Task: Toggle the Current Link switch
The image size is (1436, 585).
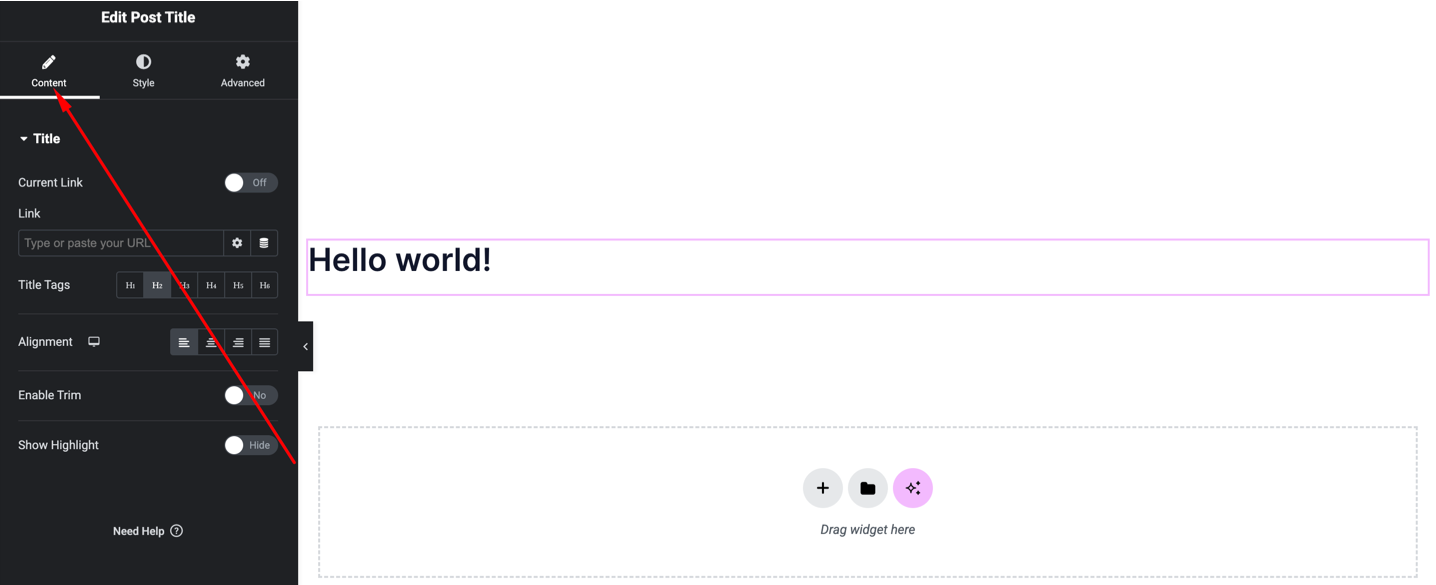Action: 251,182
